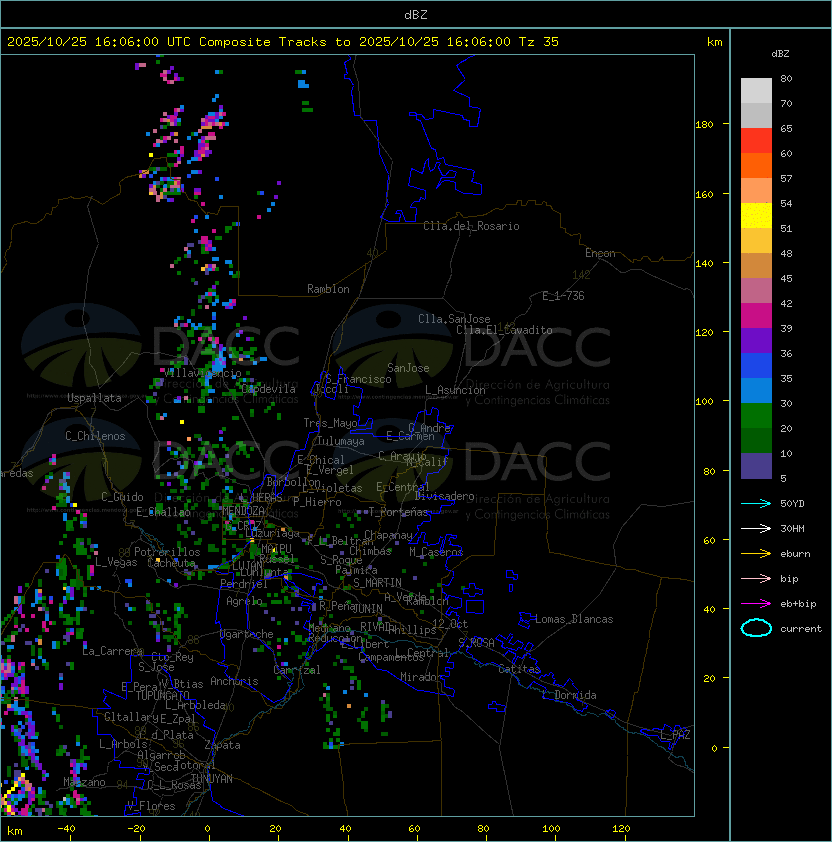Pick the purple 36–39 dBZ swatch
Viewport: 832px width, 842px height.
756,340
